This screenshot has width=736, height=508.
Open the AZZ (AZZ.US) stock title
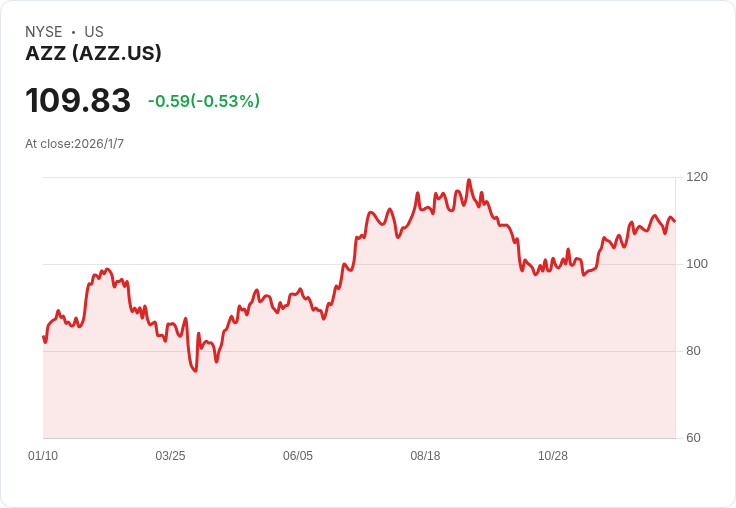point(93,54)
